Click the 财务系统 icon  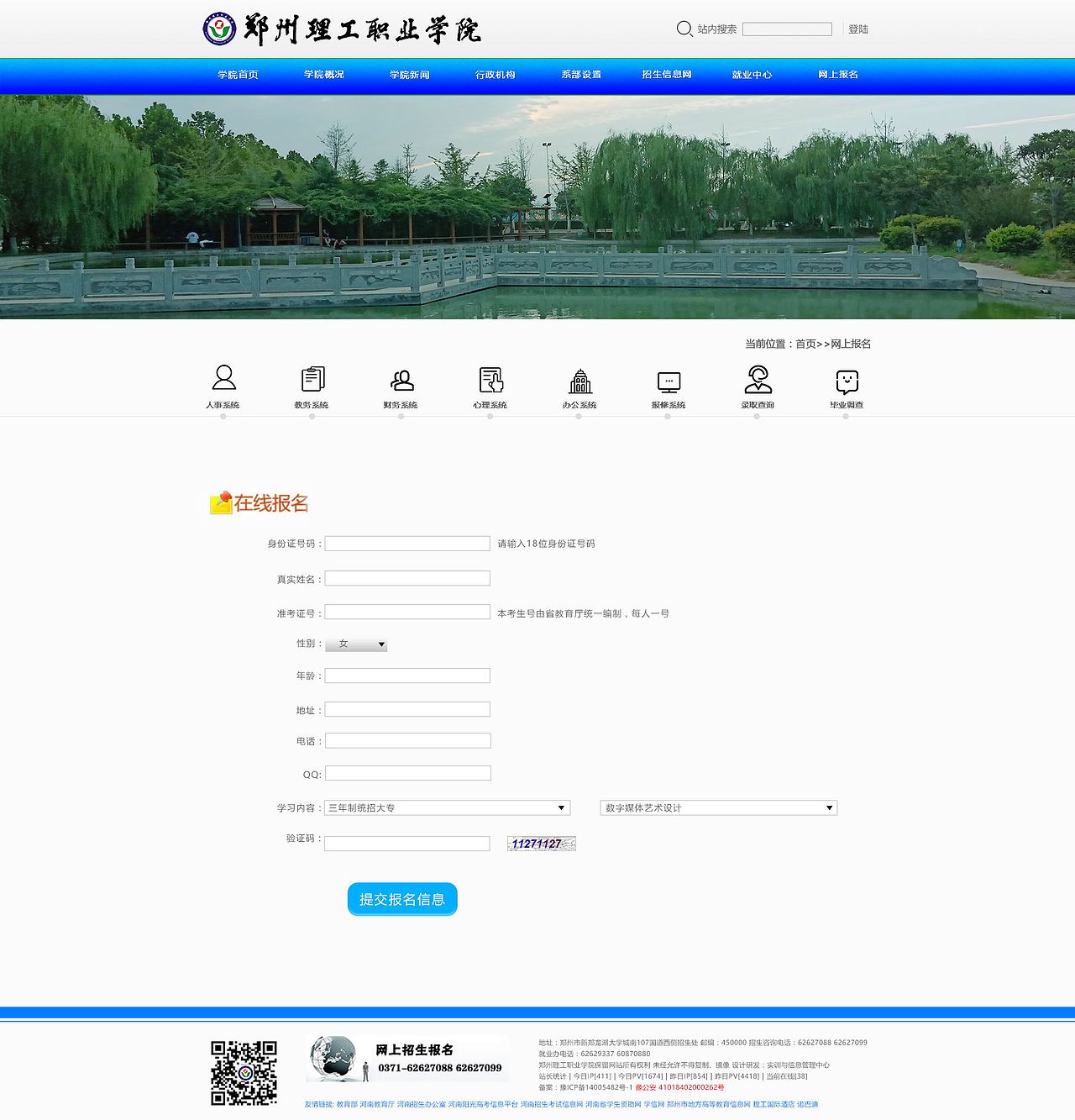point(403,380)
